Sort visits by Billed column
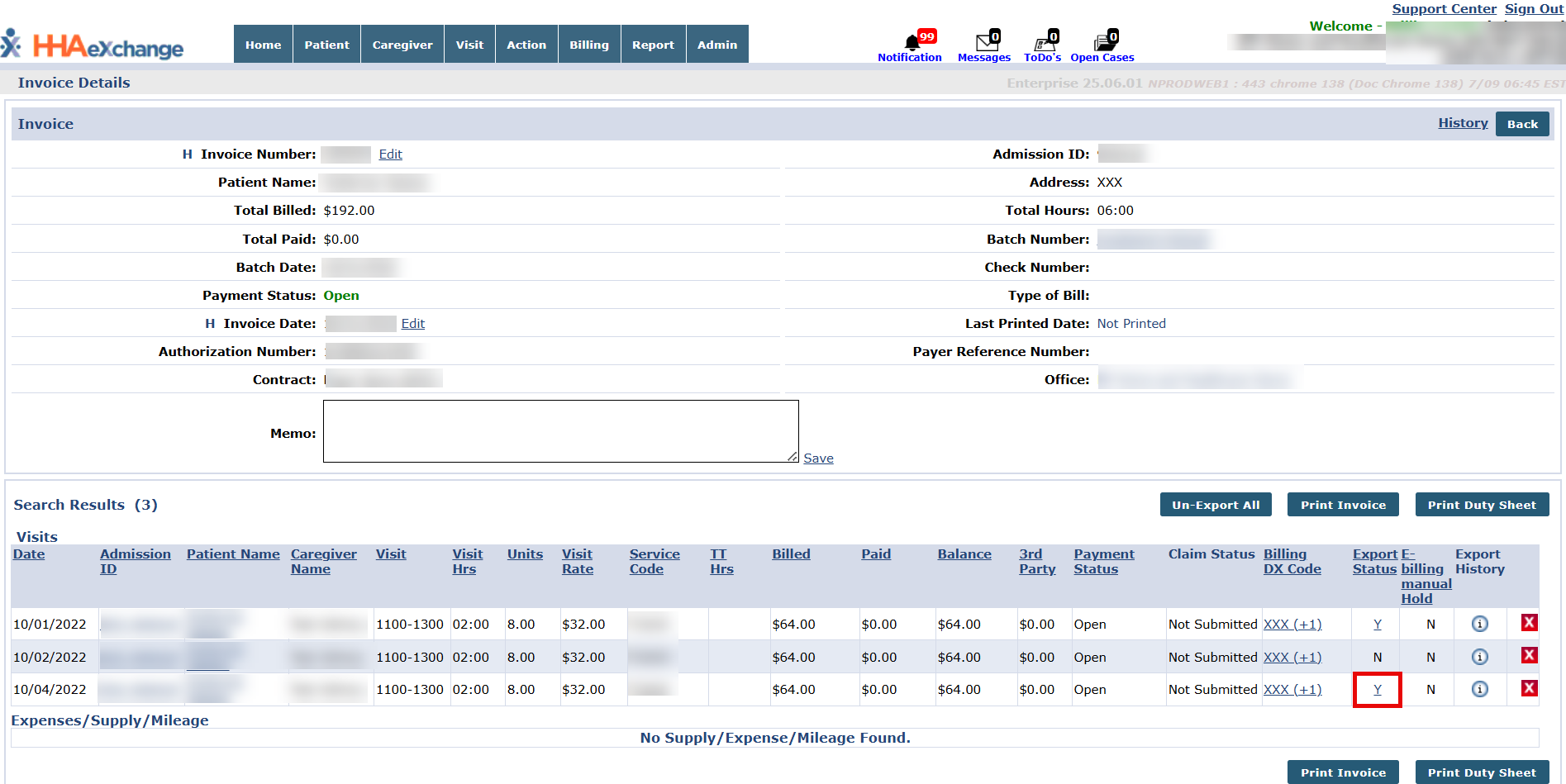 coord(791,554)
